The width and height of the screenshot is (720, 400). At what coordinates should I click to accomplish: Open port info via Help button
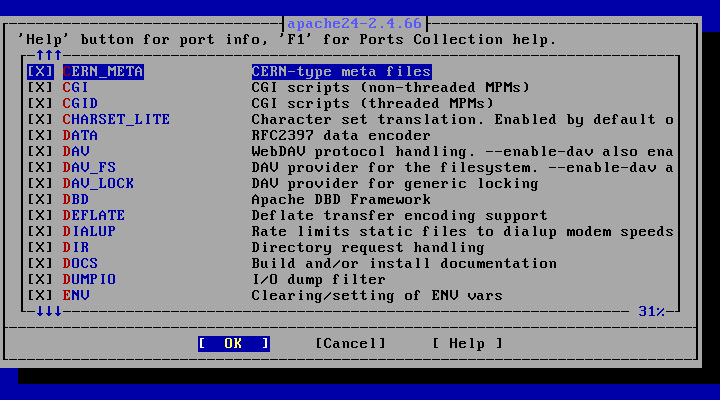click(x=467, y=344)
